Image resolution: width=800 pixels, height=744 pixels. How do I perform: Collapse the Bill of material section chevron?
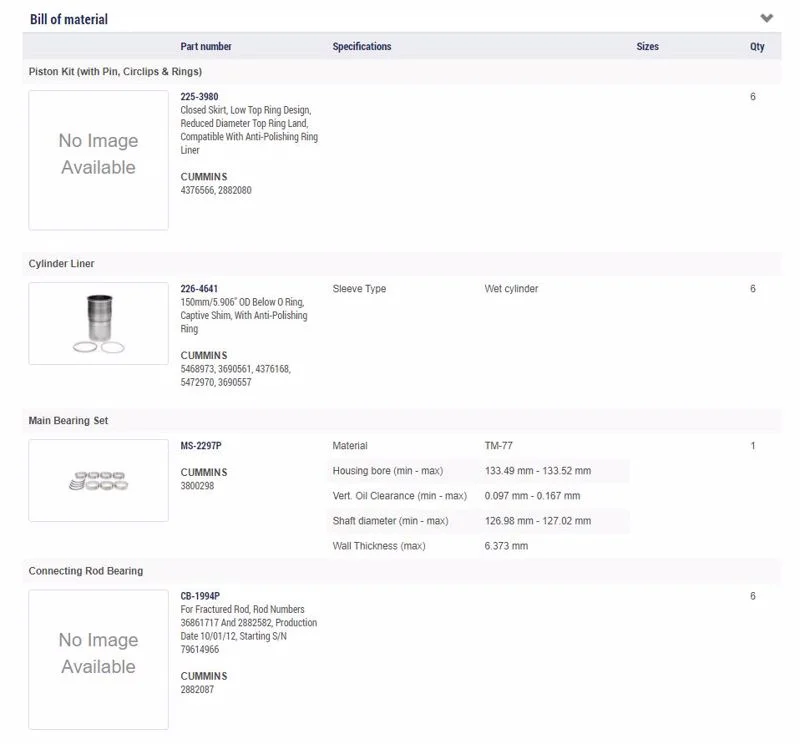click(x=766, y=18)
